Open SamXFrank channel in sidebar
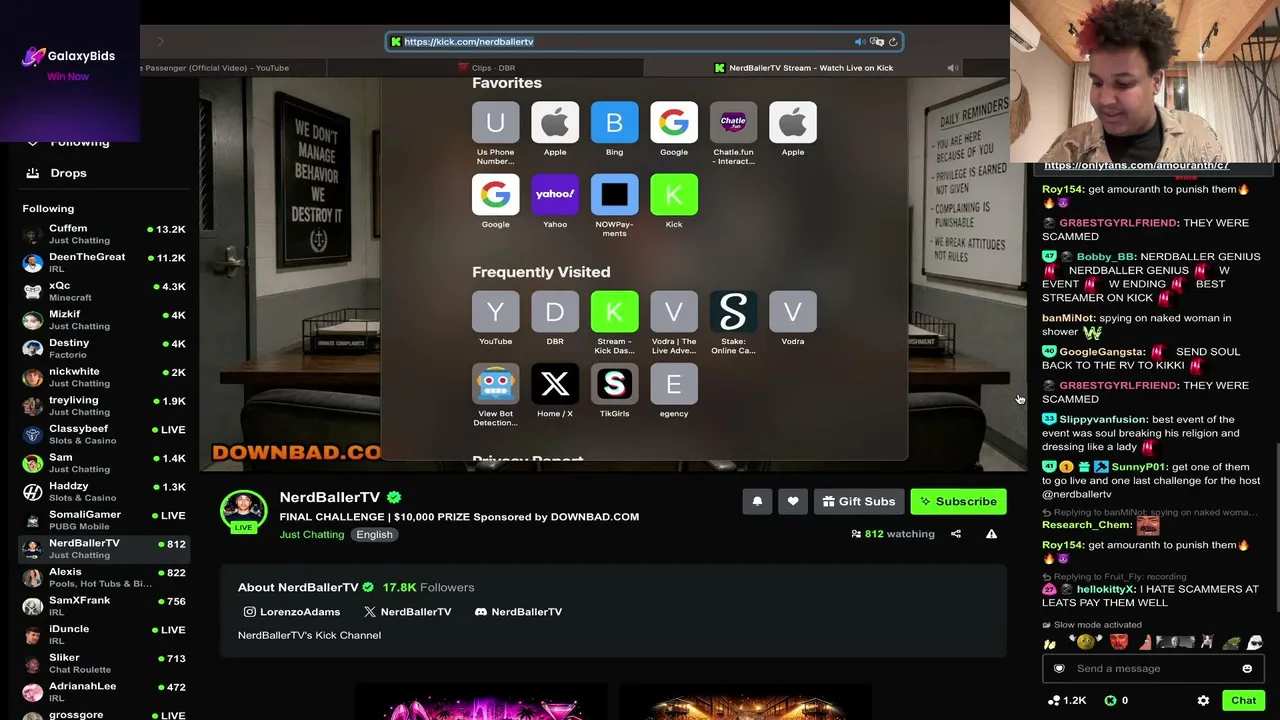The width and height of the screenshot is (1280, 720). (x=104, y=606)
